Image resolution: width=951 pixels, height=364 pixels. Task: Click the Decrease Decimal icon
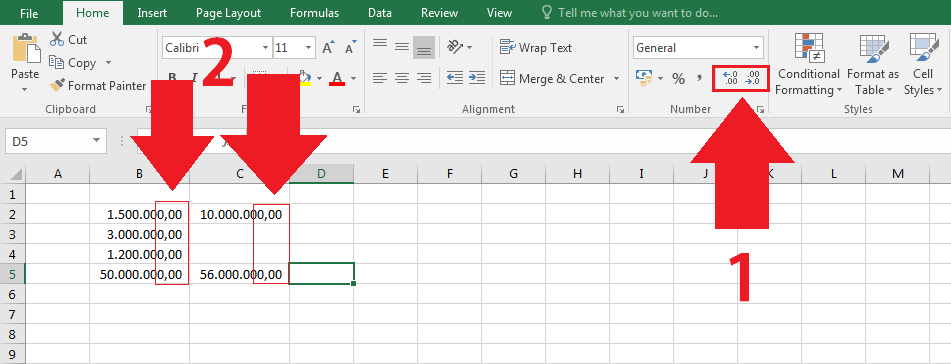coord(753,78)
